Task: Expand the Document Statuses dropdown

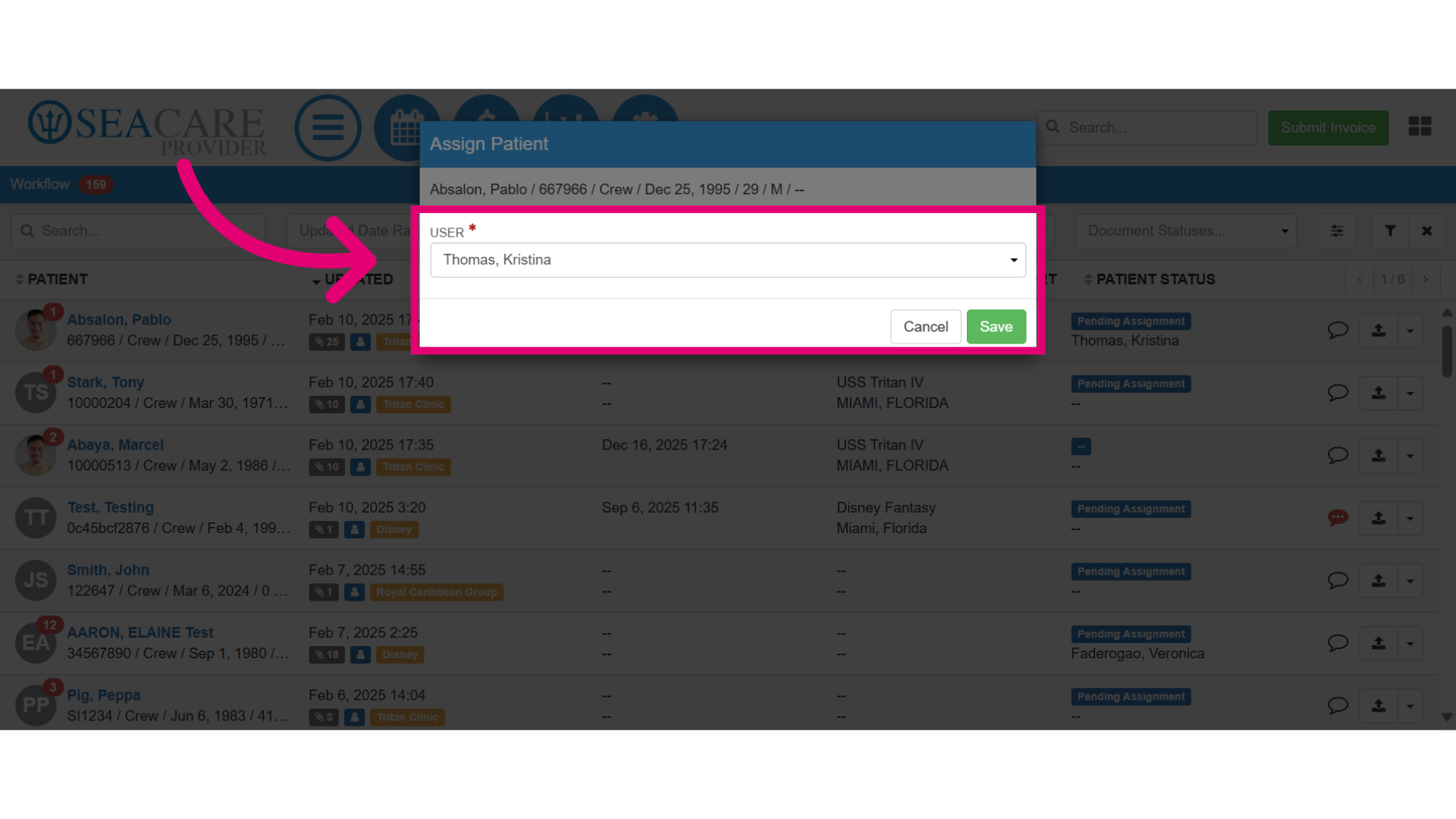Action: pyautogui.click(x=1186, y=231)
